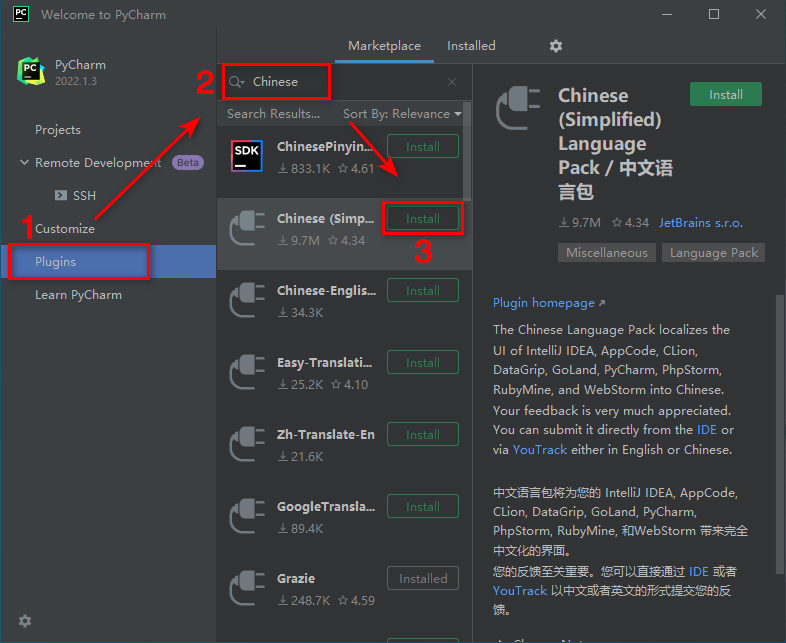
Task: Select the Grazie plugin icon
Action: (247, 588)
